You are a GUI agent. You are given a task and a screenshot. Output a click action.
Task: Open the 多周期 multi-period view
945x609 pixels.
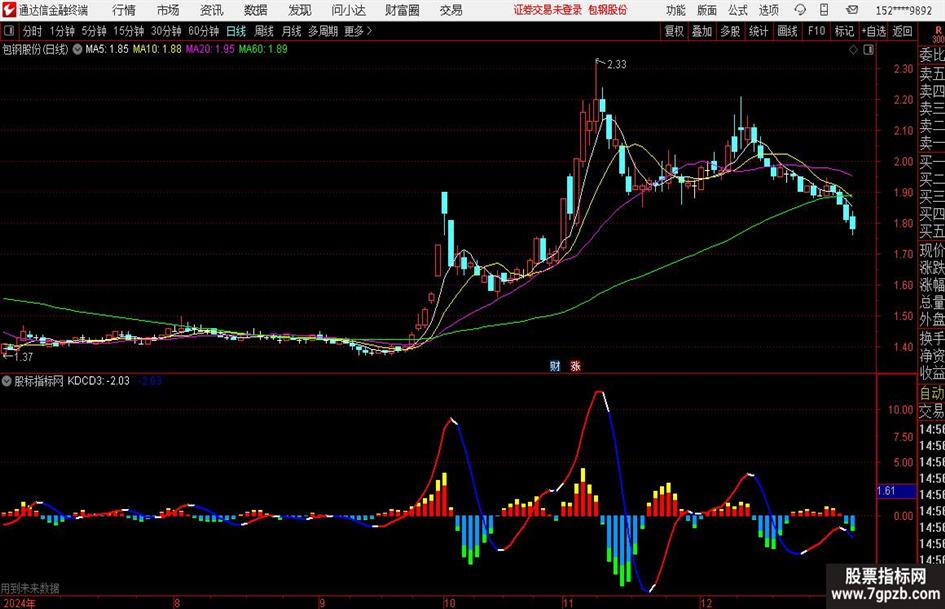[323, 31]
